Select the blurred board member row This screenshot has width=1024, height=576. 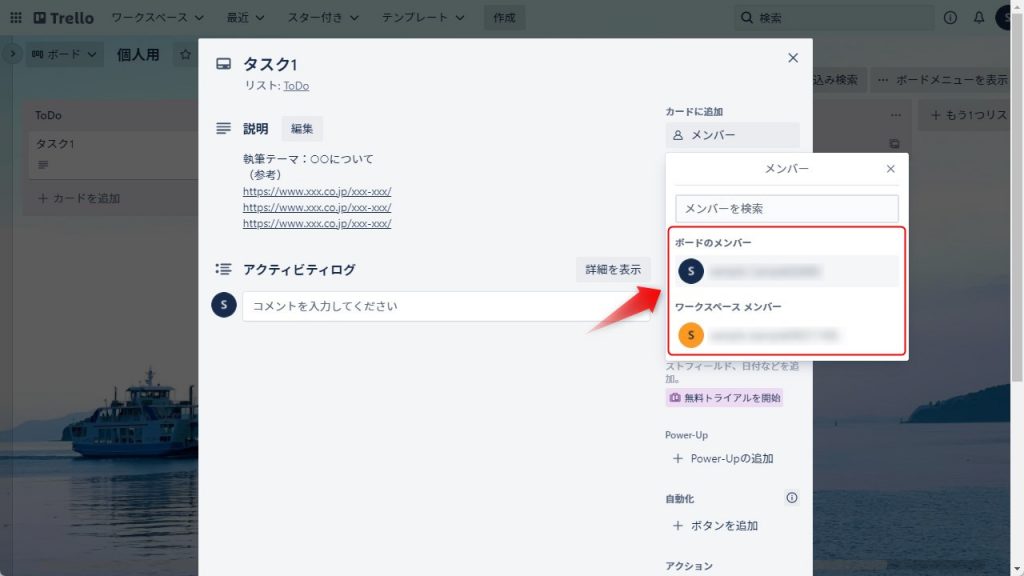pos(786,271)
